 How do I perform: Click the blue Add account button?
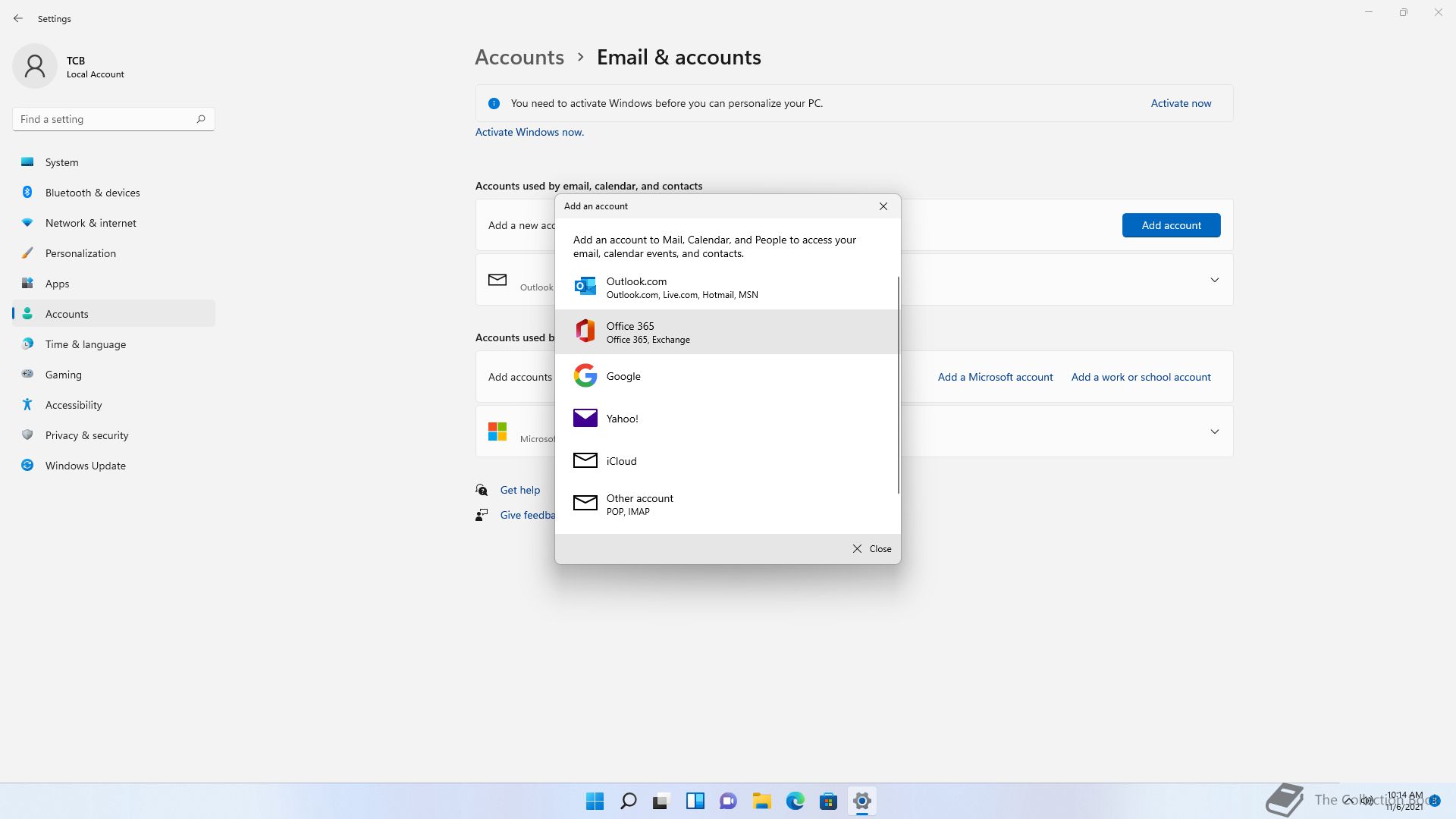pos(1171,225)
